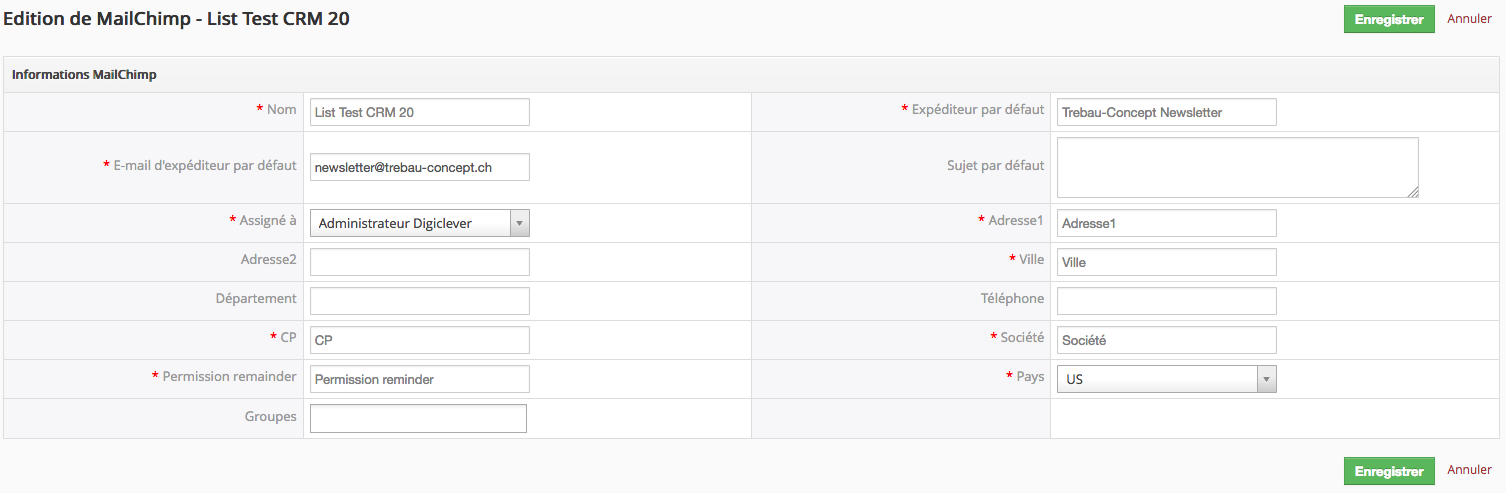
Task: Click the Groupes input field
Action: tap(418, 418)
